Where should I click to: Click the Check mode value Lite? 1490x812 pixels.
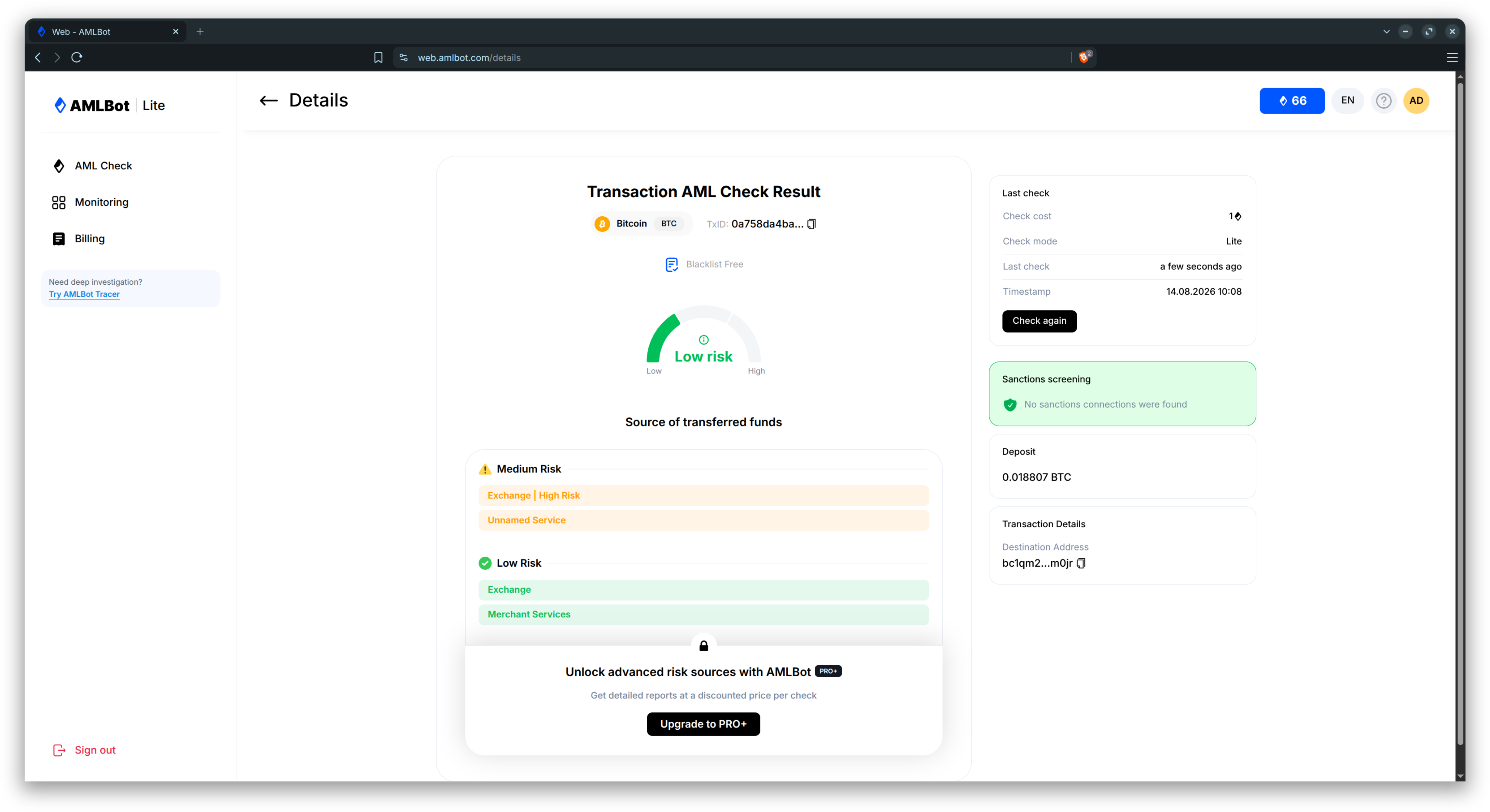[1234, 241]
